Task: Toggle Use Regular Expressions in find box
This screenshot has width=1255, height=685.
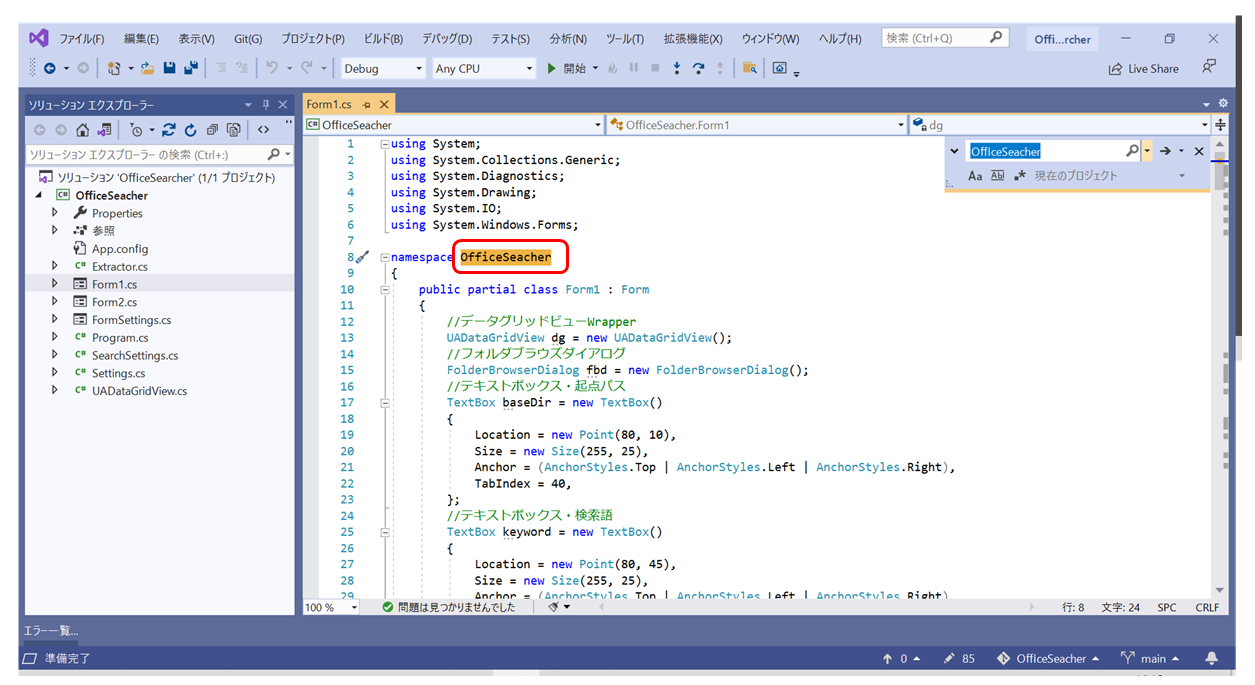Action: (x=1020, y=176)
